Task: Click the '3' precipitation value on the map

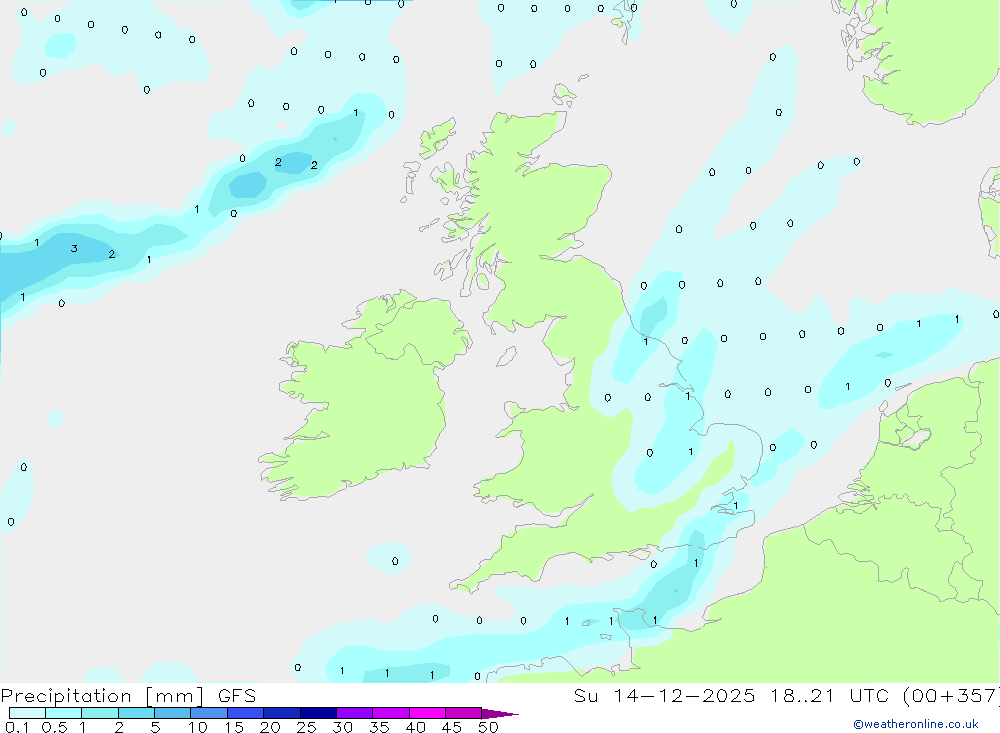Action: (74, 249)
